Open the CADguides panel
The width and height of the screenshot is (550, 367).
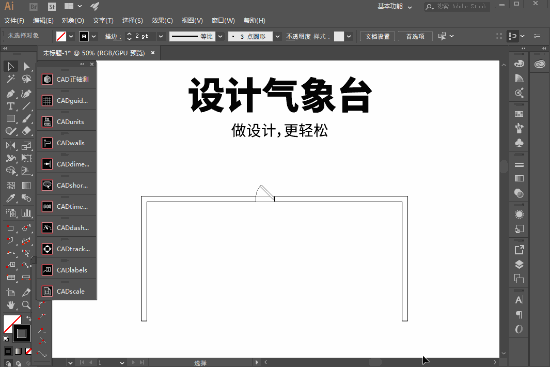coord(67,101)
